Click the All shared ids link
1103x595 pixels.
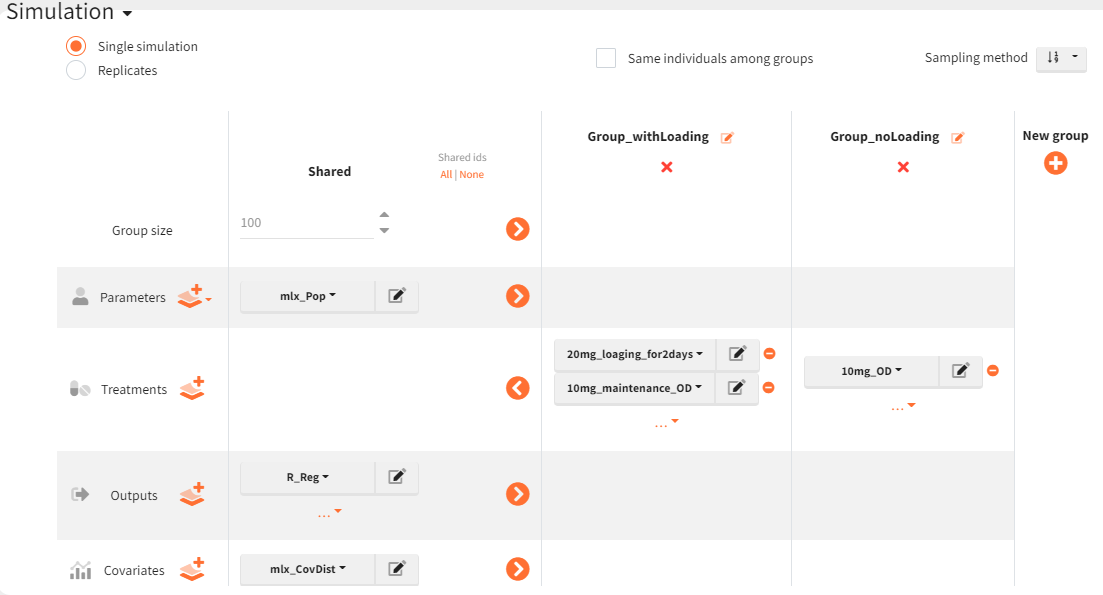click(446, 174)
